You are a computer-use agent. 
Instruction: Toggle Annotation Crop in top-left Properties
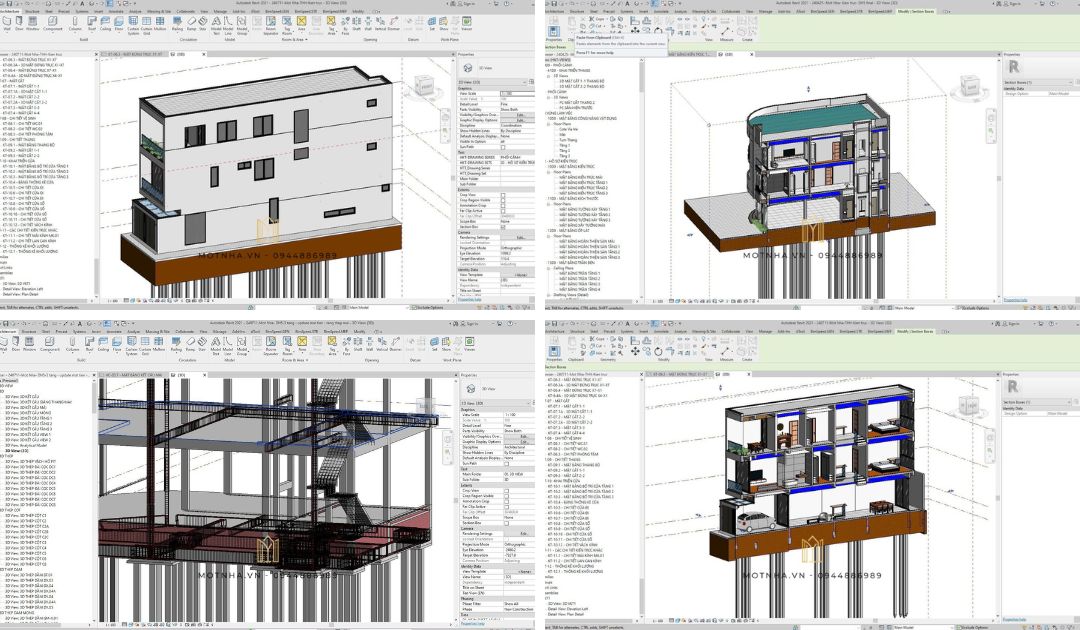pos(503,206)
